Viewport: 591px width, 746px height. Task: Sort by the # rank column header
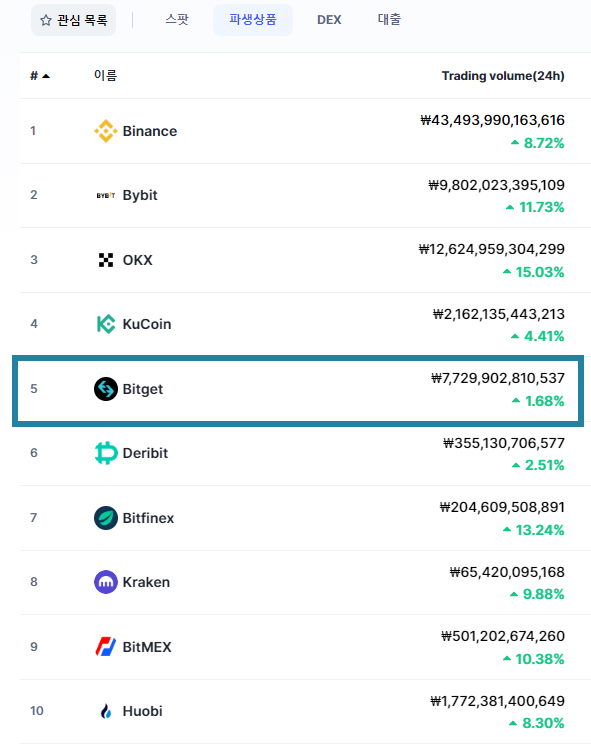(x=40, y=76)
